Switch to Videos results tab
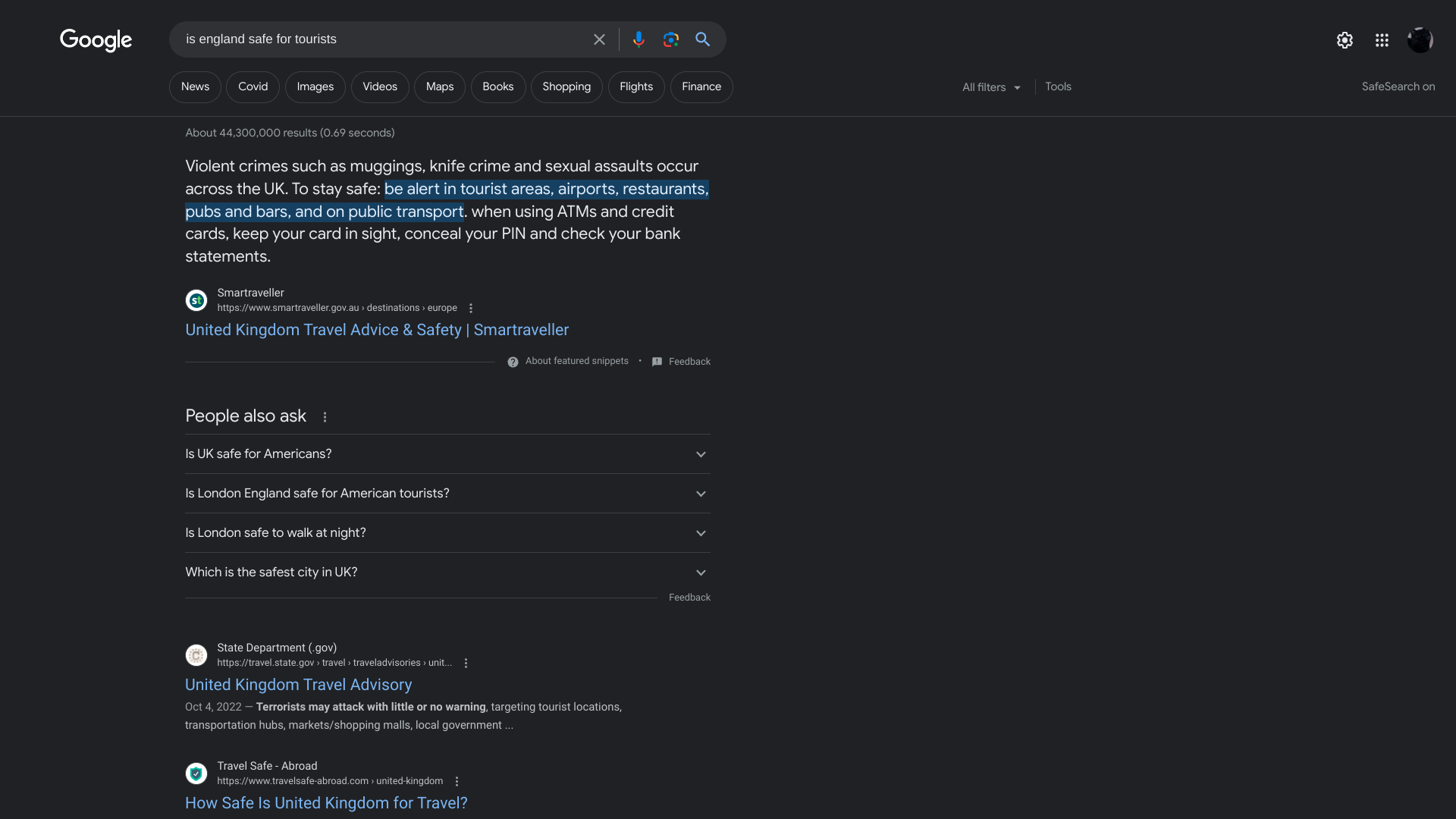 point(380,87)
